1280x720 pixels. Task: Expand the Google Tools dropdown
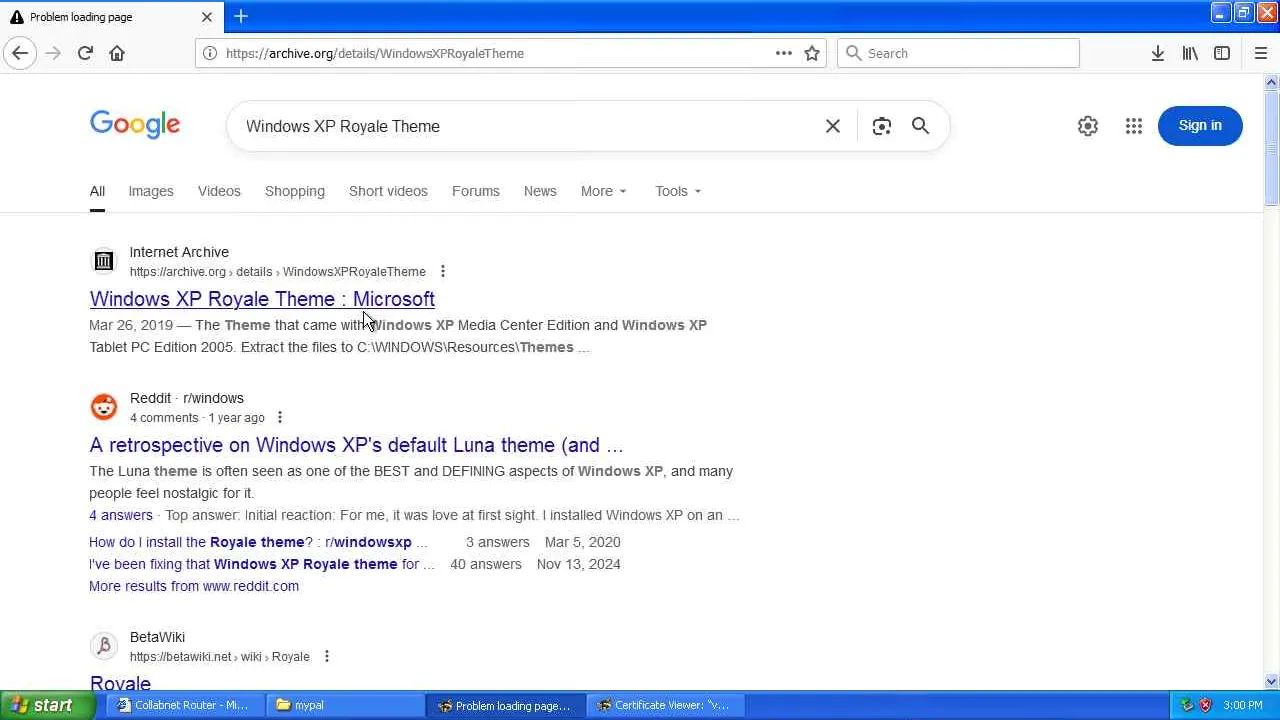(x=678, y=191)
